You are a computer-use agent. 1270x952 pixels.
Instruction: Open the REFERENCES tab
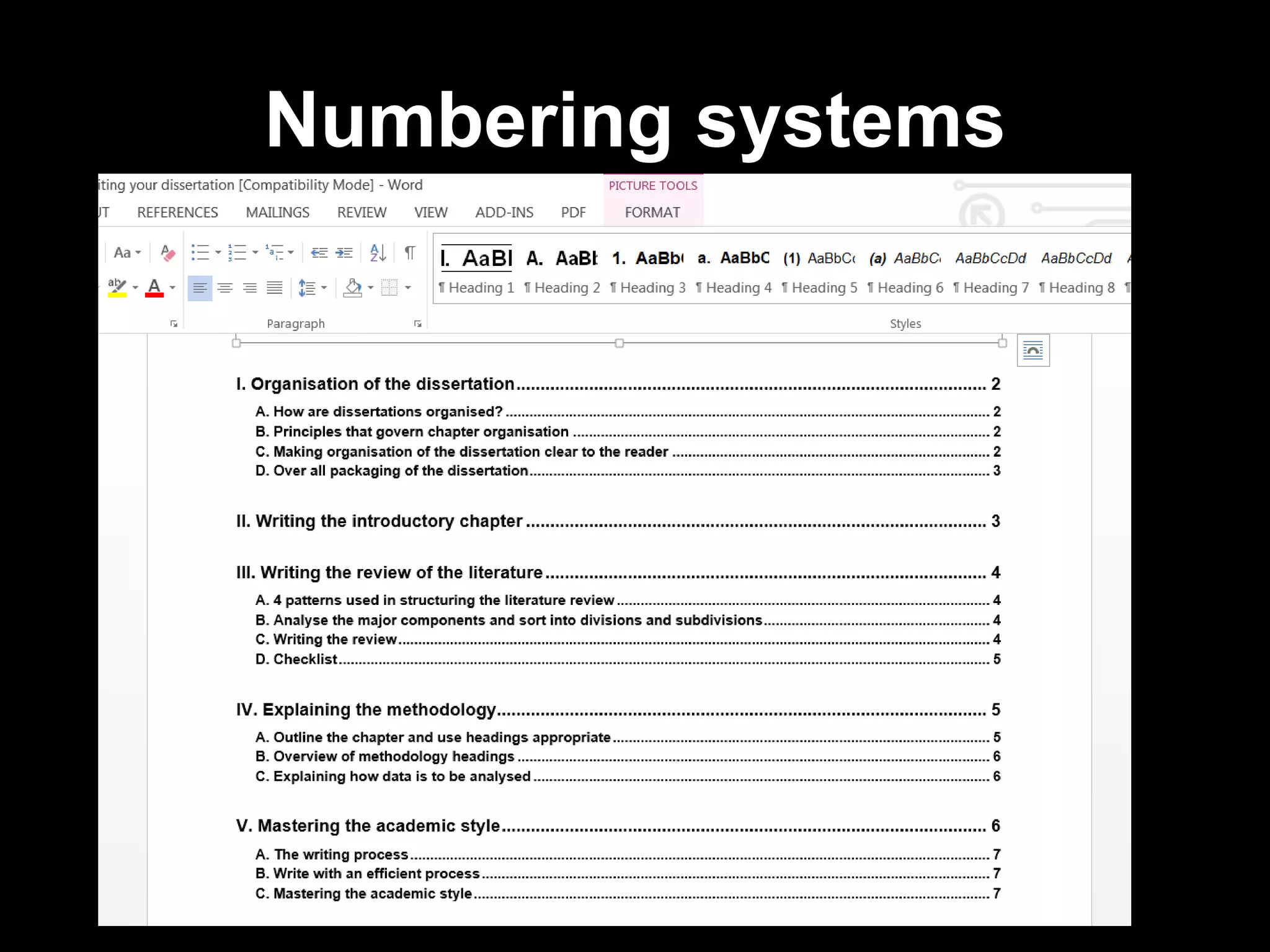point(177,213)
